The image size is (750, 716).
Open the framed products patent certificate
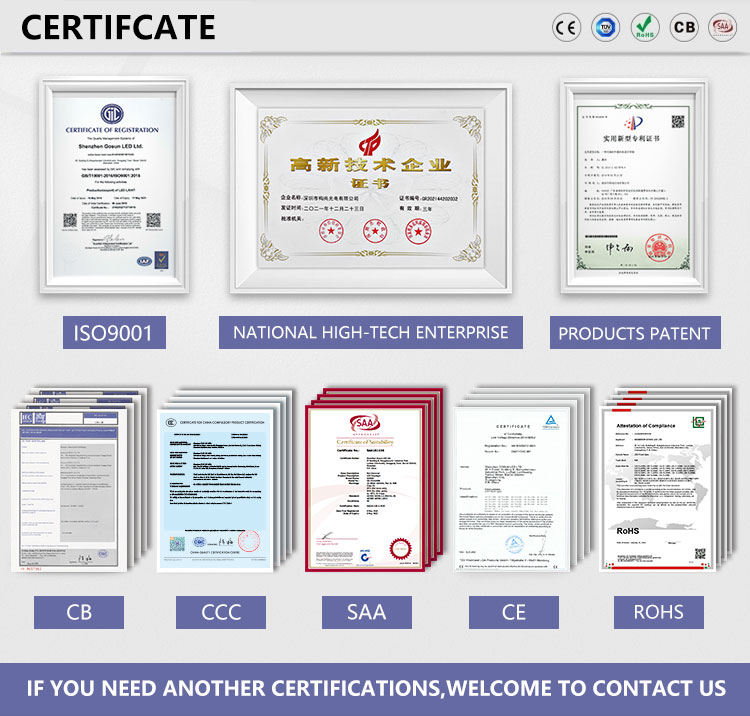(x=634, y=186)
